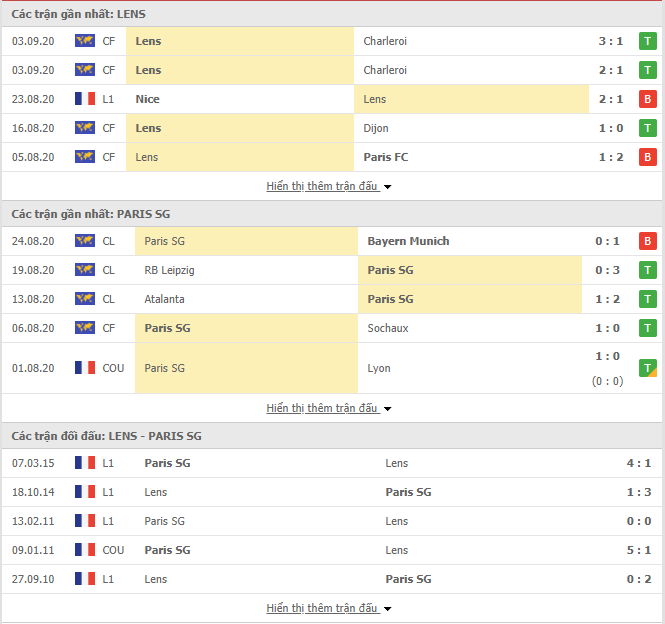Click green T badge for Lens 3:1 Charleroi

[x=648, y=41]
